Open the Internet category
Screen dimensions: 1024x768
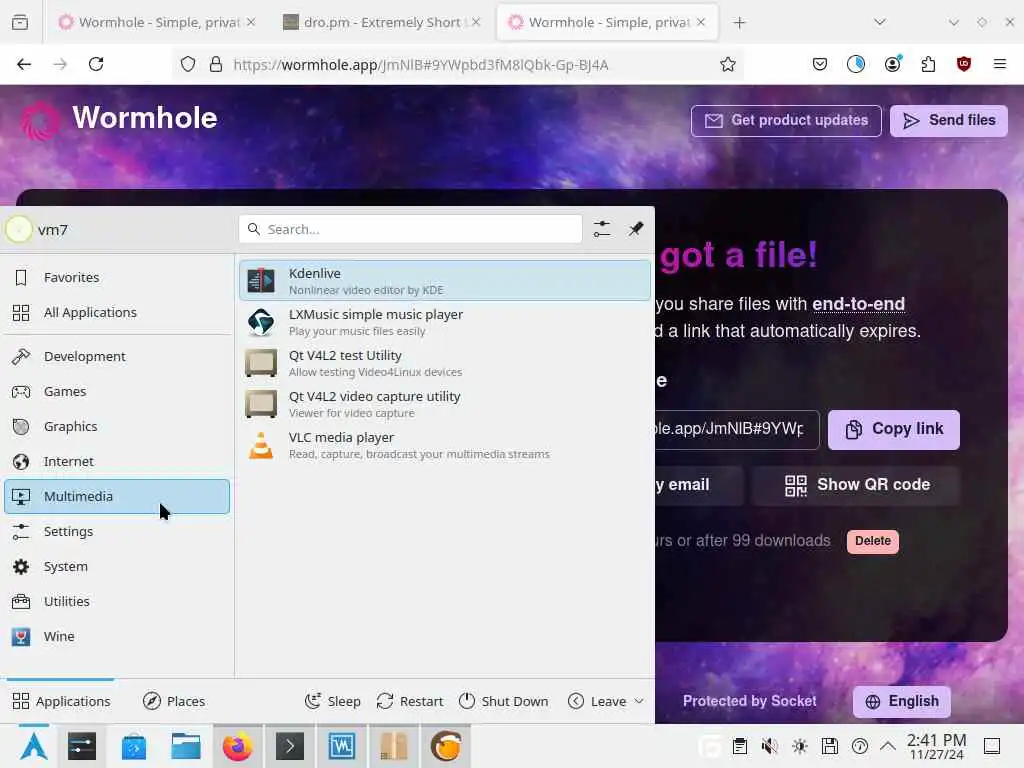coord(117,462)
